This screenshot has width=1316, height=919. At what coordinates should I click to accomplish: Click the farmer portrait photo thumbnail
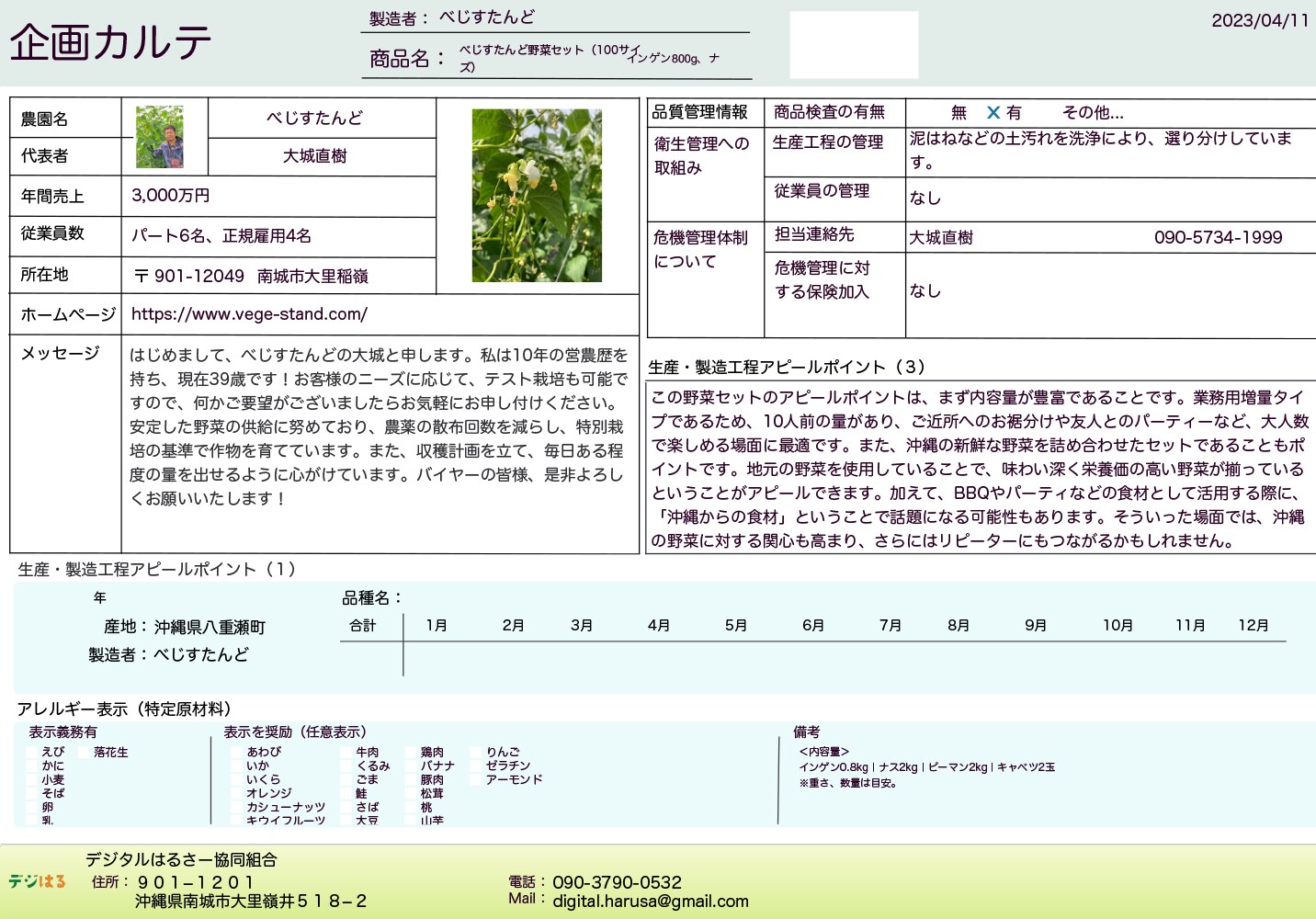pyautogui.click(x=159, y=137)
